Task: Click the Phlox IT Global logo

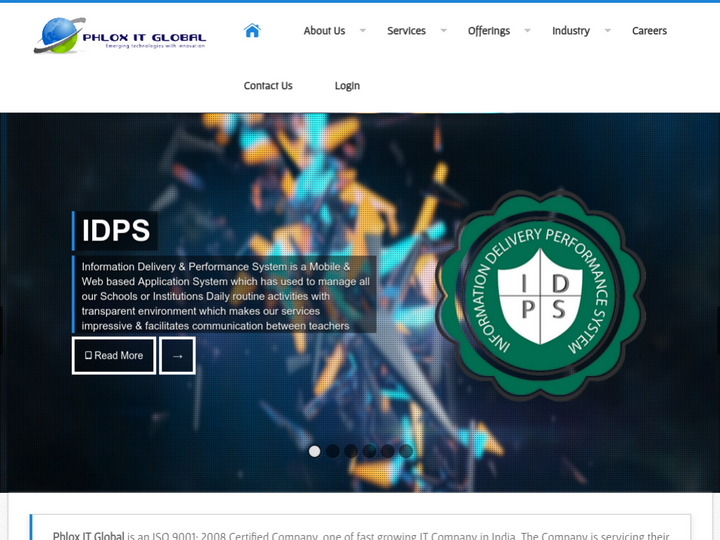Action: [120, 35]
